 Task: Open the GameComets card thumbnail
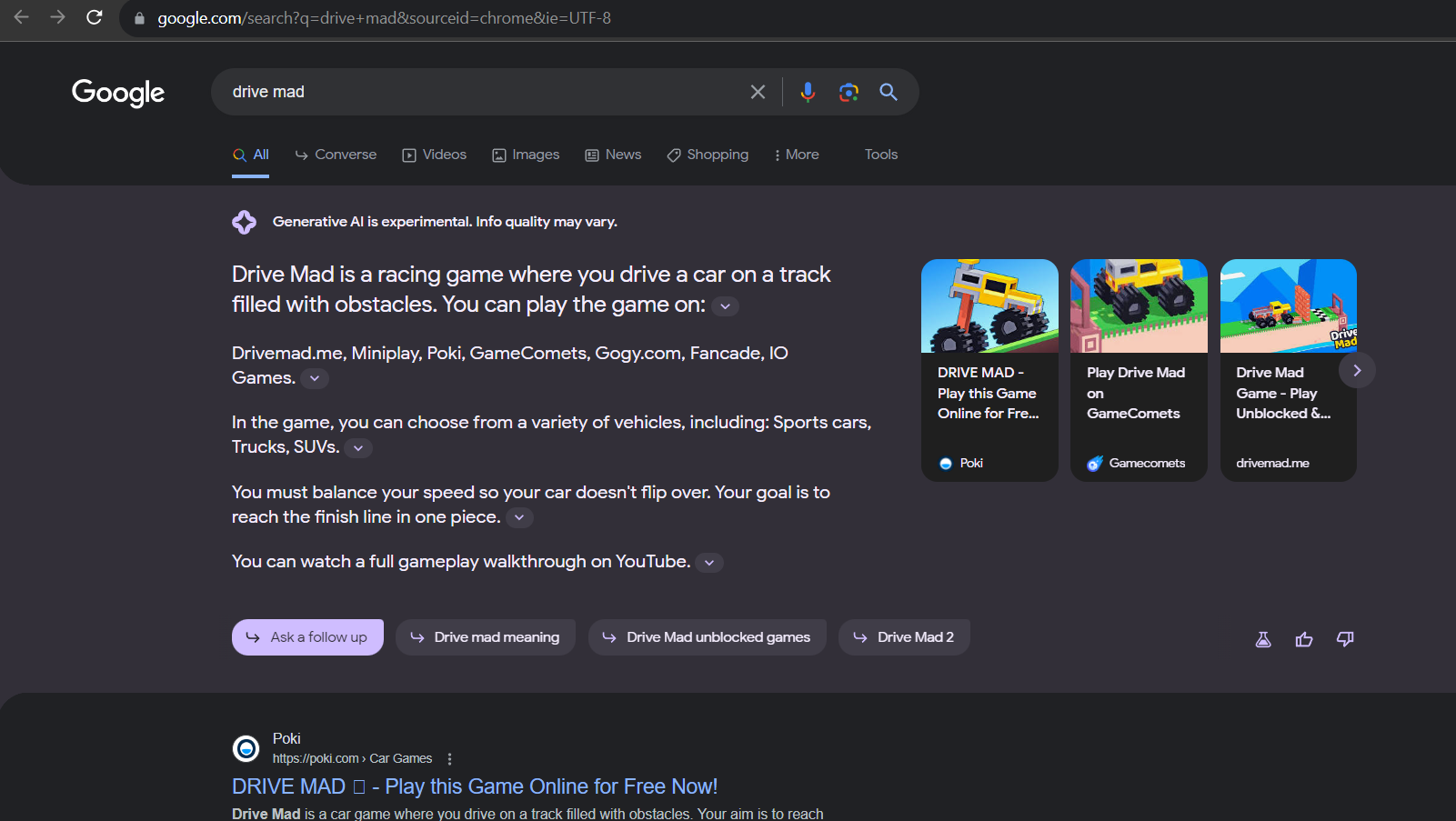[1139, 305]
